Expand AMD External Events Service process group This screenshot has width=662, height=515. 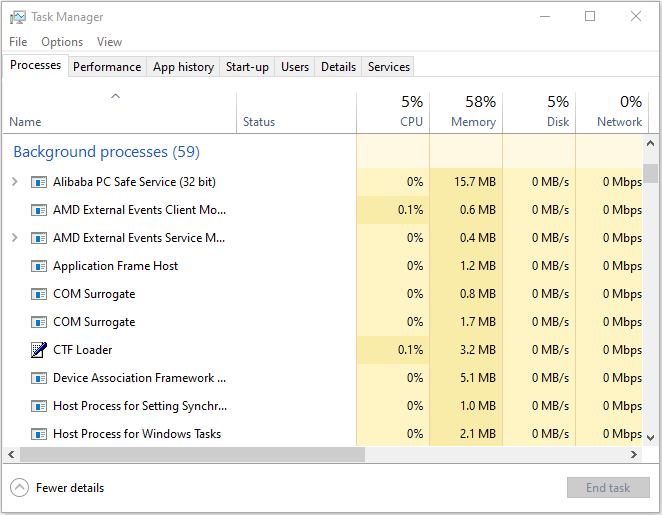coord(15,238)
